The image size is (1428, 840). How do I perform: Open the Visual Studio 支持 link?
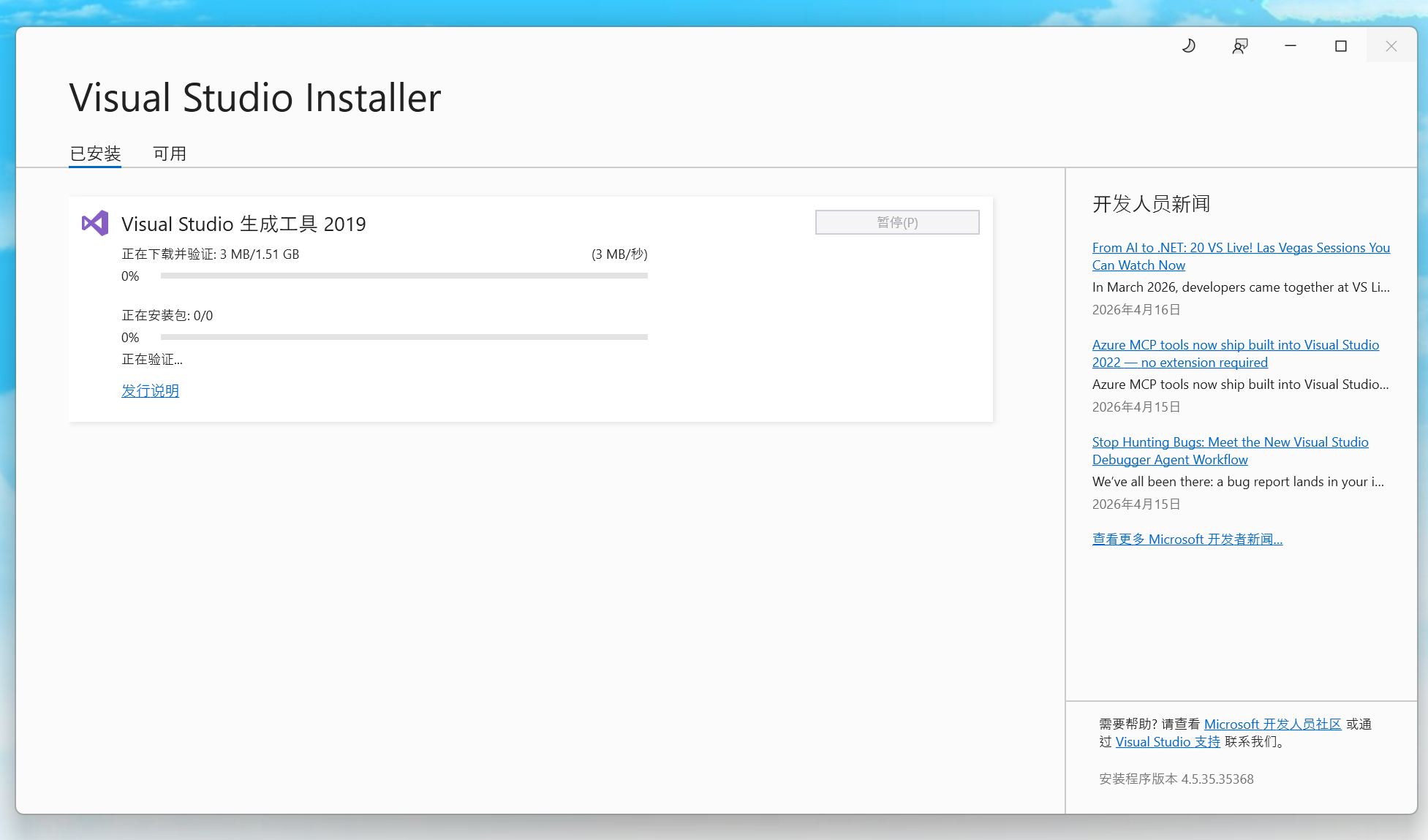tap(1168, 741)
